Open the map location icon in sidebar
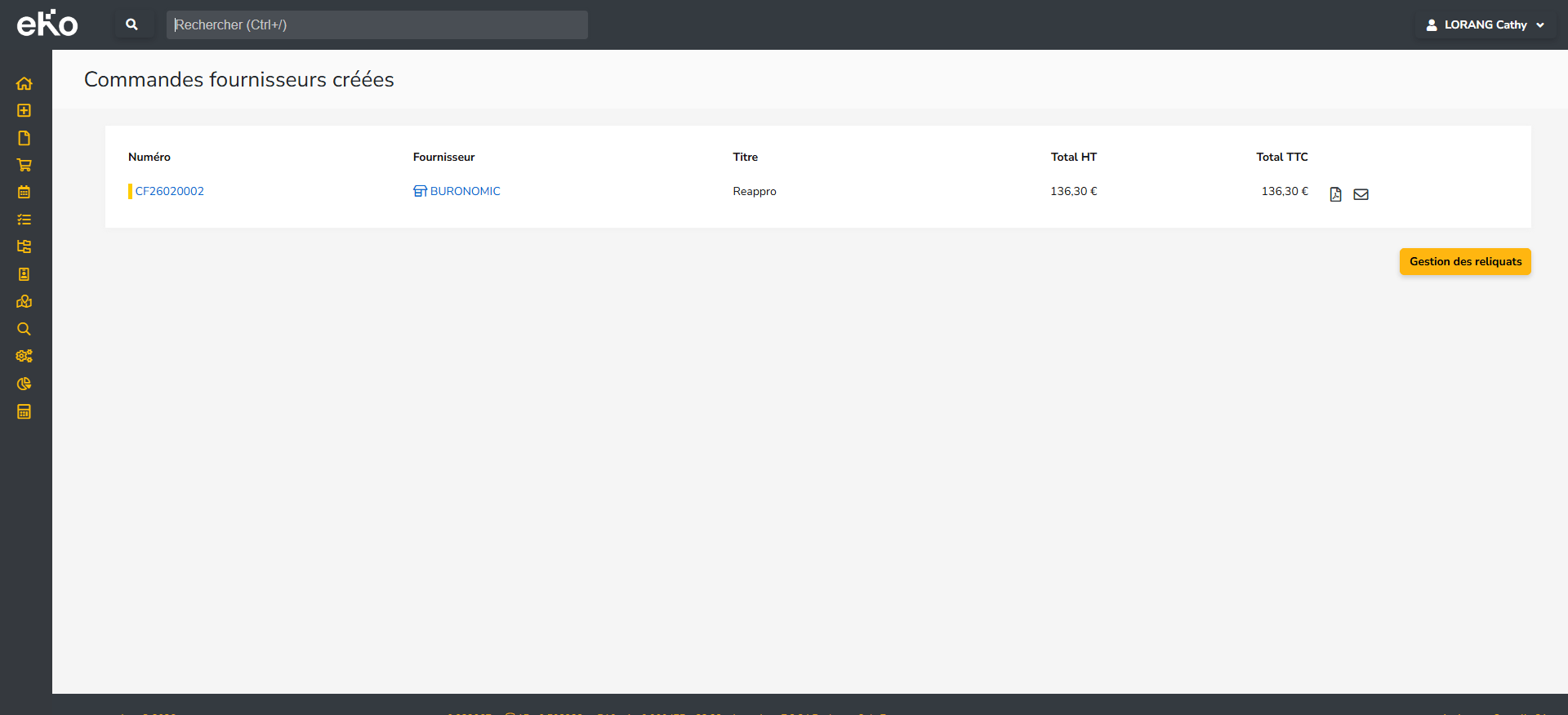 coord(24,301)
